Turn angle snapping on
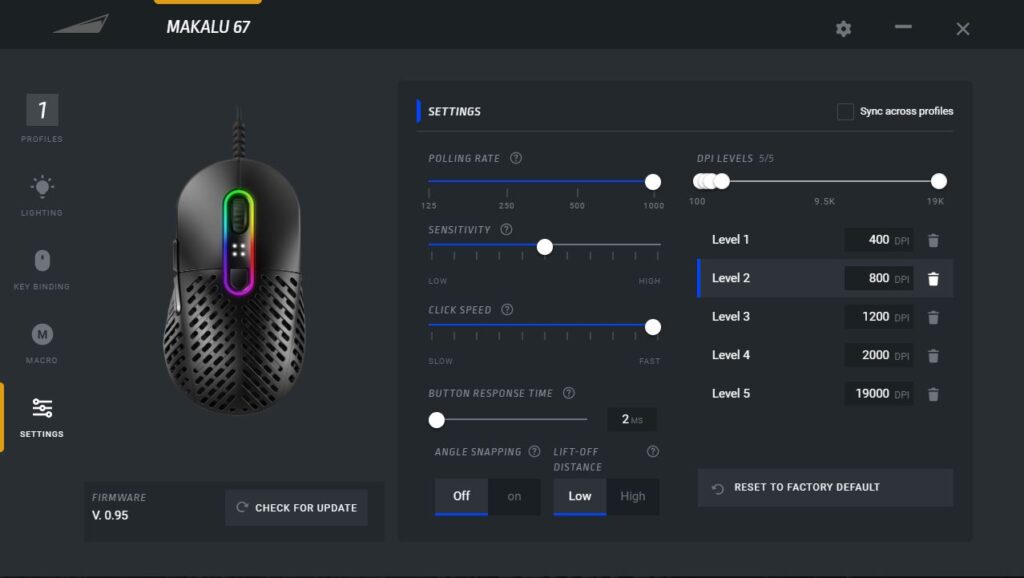 [514, 497]
